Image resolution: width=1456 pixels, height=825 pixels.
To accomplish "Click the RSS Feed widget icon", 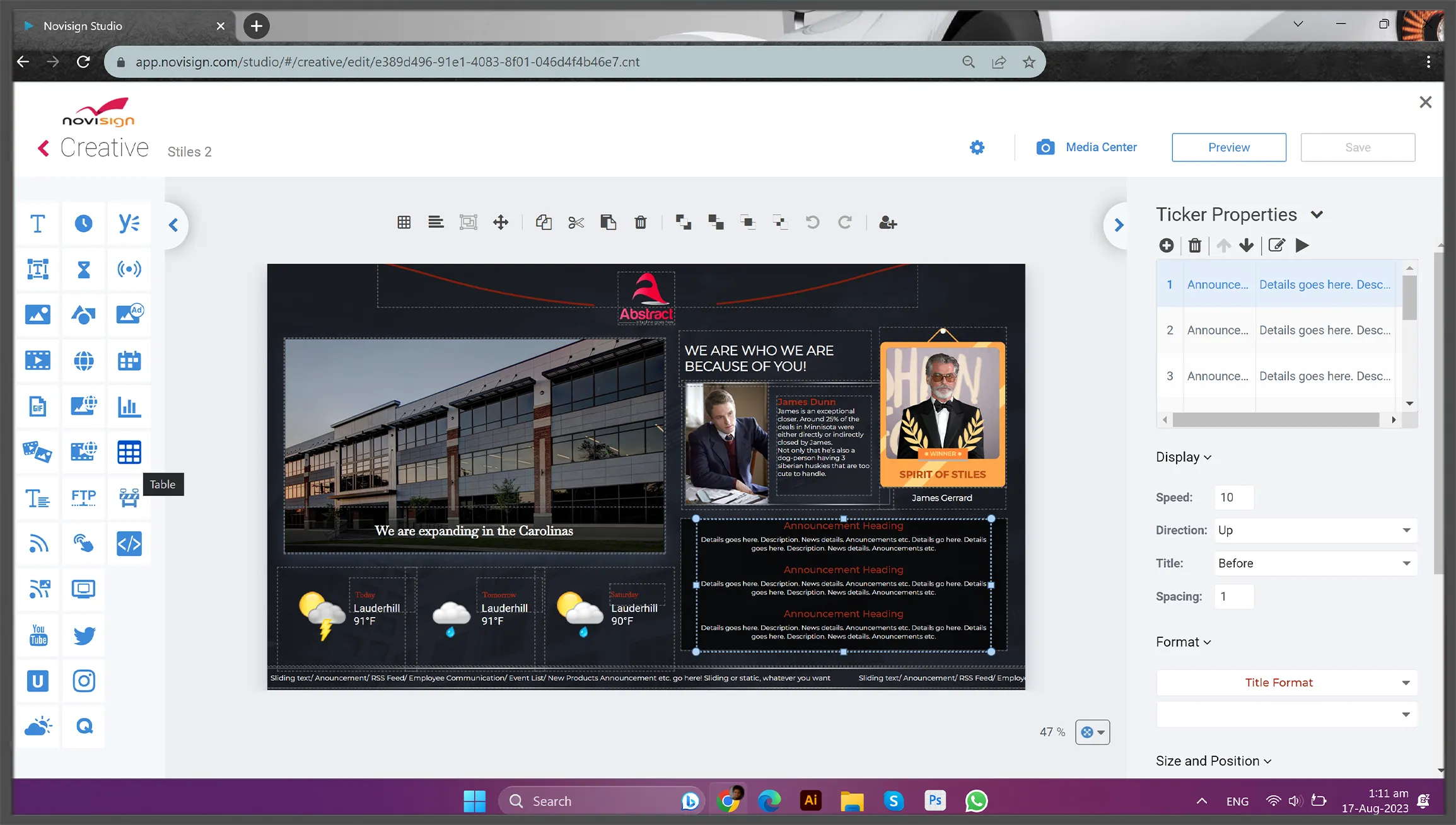I will (x=38, y=543).
